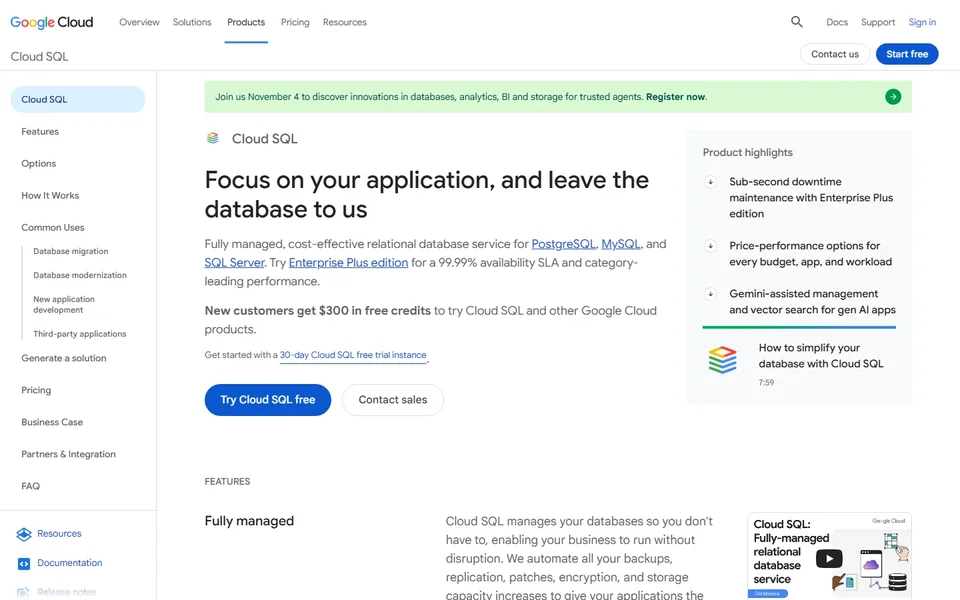This screenshot has width=960, height=600.
Task: Expand the Price-performance options highlight
Action: click(710, 246)
